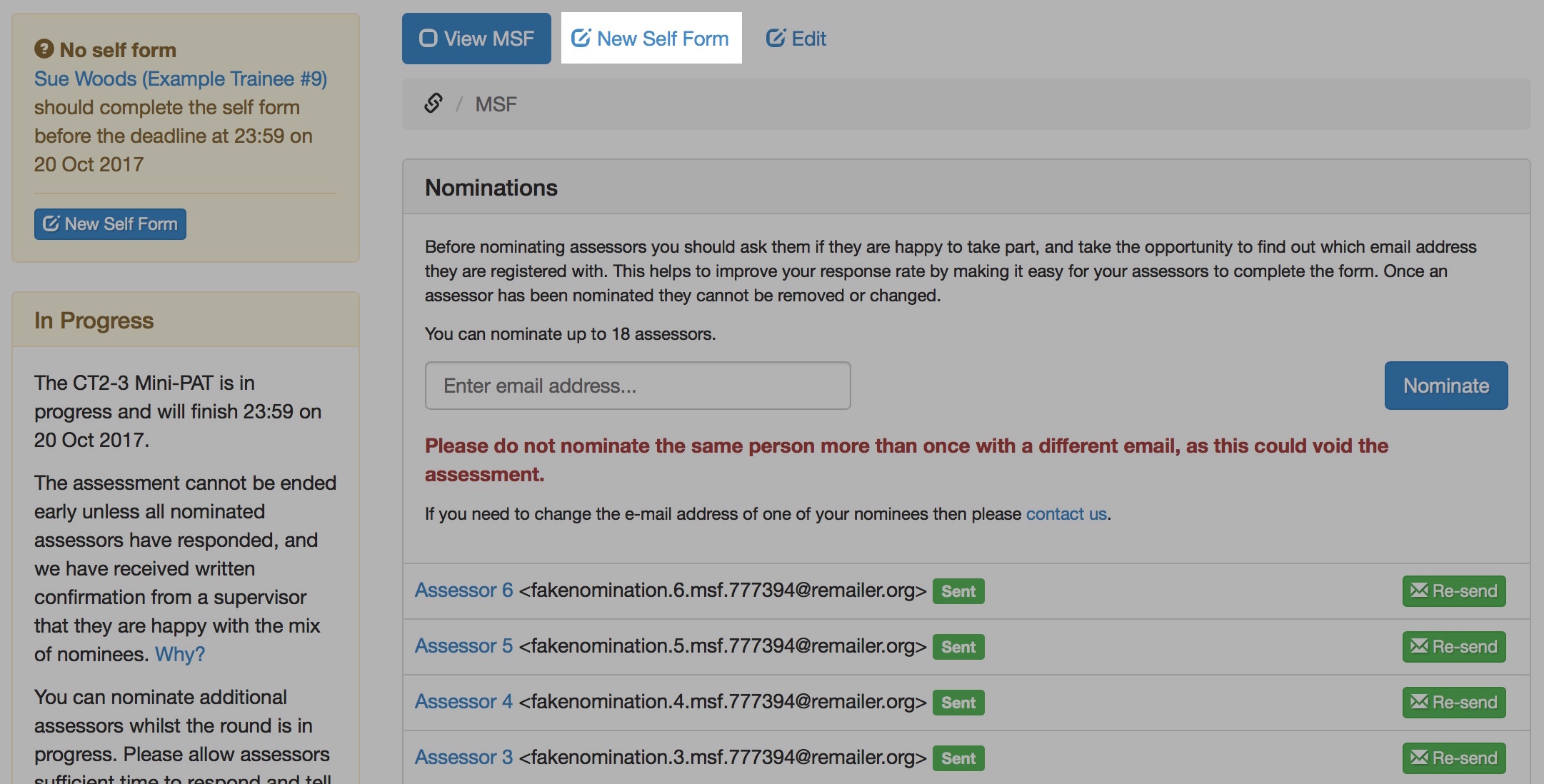The image size is (1544, 784).
Task: Follow the contact us link
Action: pos(1066,514)
